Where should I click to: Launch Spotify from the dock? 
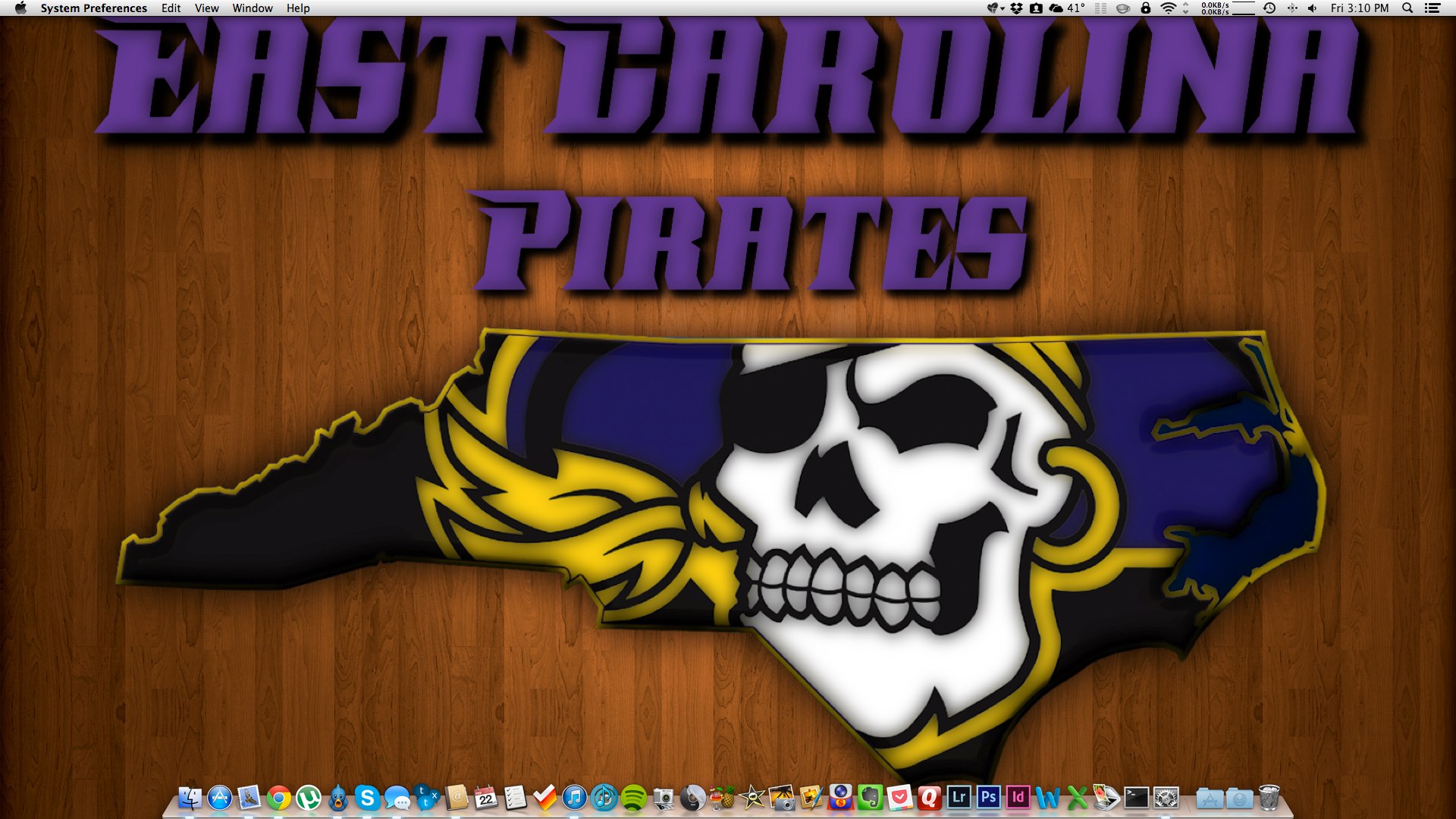click(x=634, y=798)
